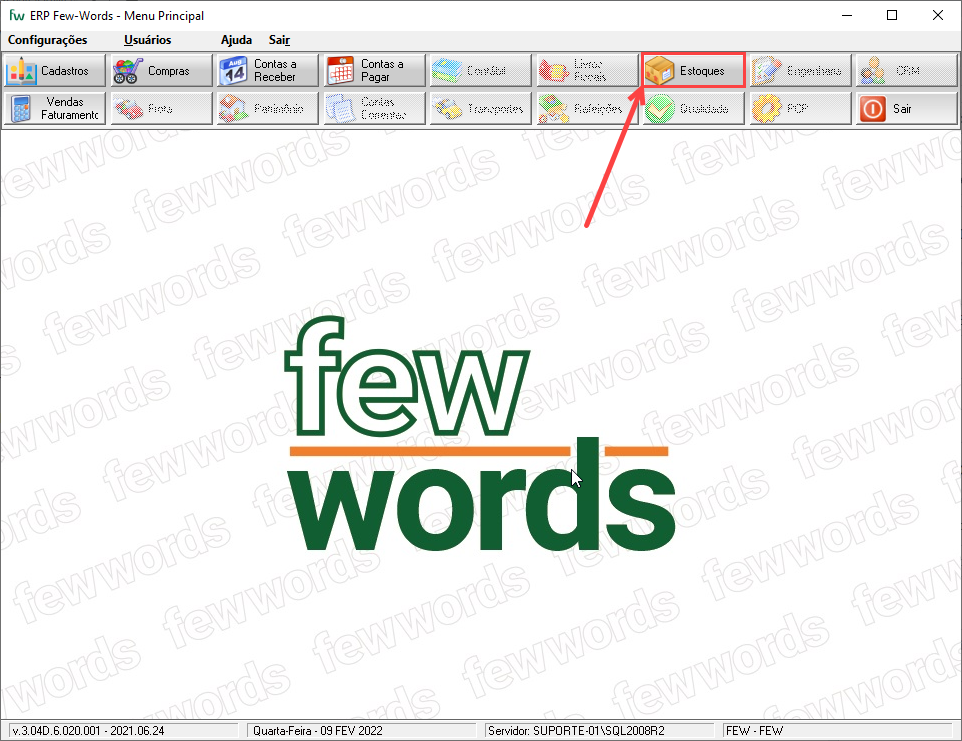Click the PCP gear module button
Screen dimensions: 962x741
coord(801,109)
